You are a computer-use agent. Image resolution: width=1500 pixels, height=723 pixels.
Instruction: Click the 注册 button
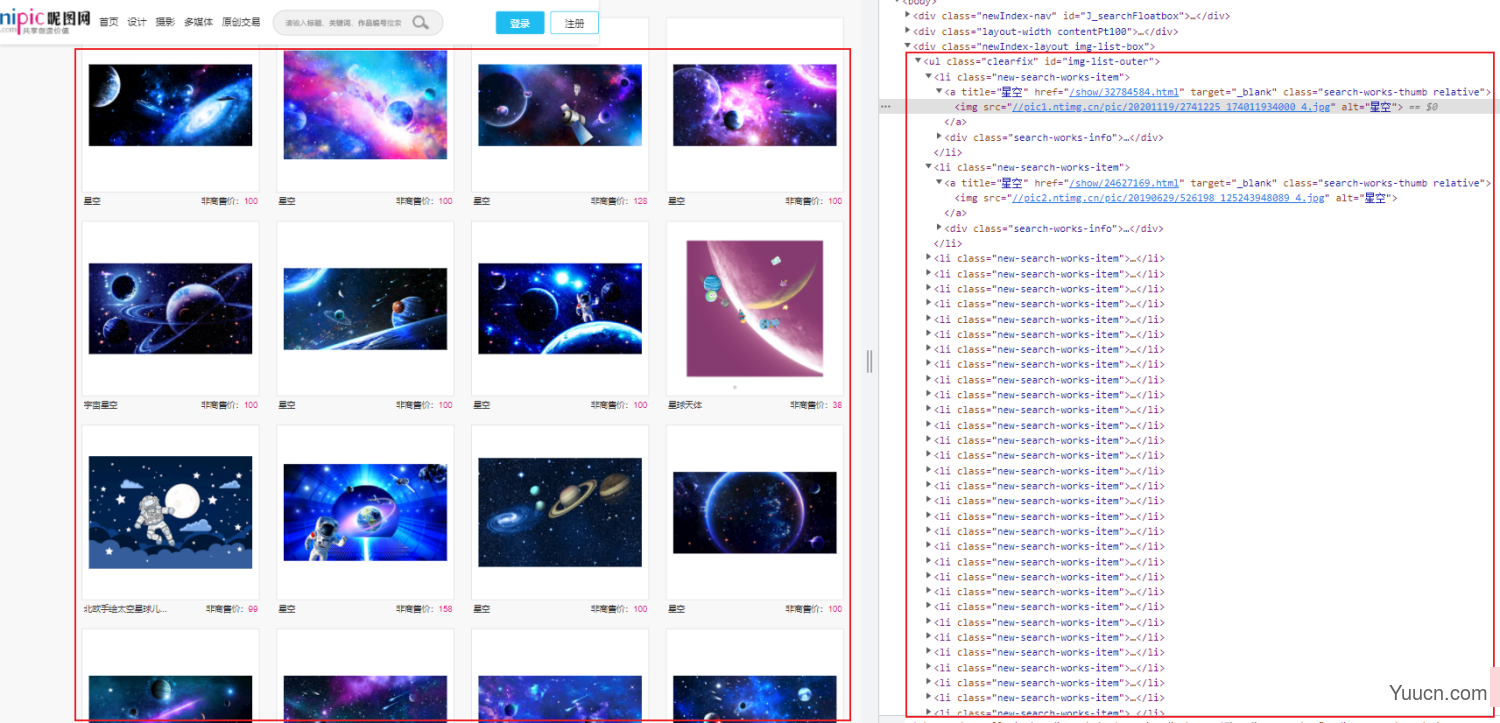coord(574,23)
